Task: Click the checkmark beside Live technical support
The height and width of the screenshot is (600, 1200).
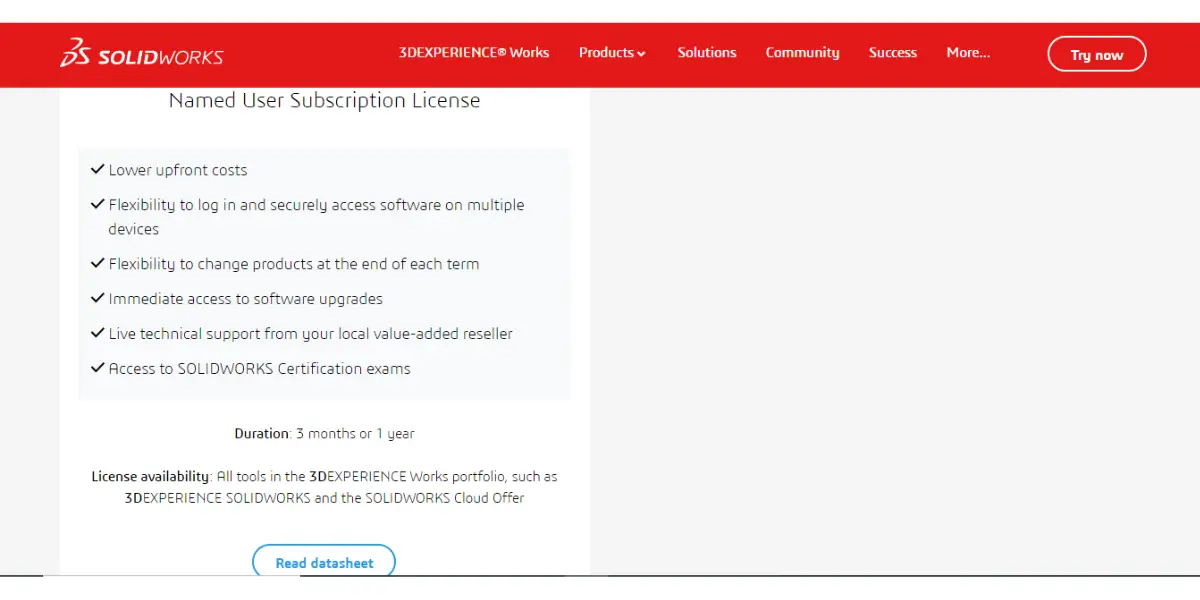Action: 98,333
